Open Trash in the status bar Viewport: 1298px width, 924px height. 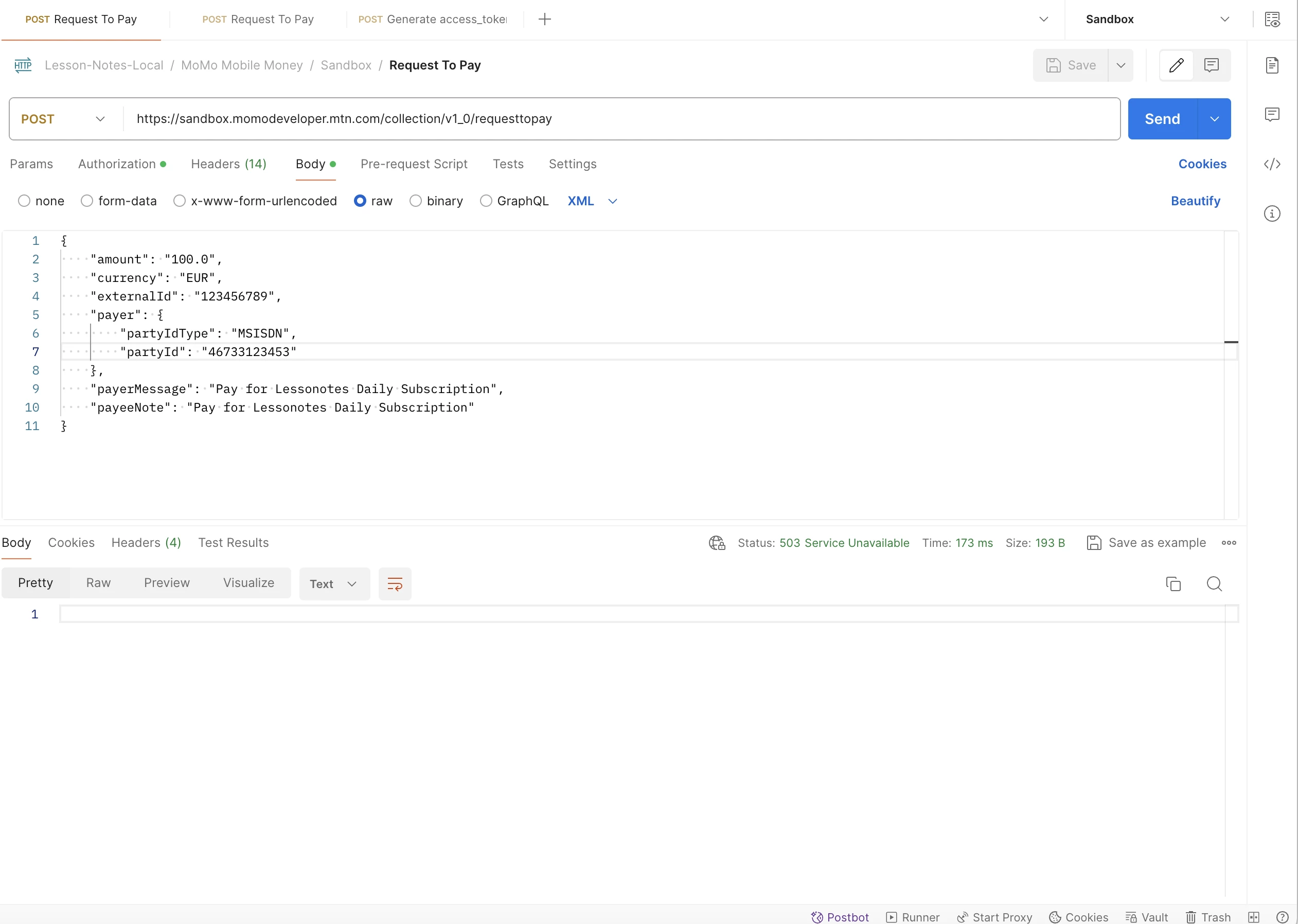click(x=1208, y=917)
